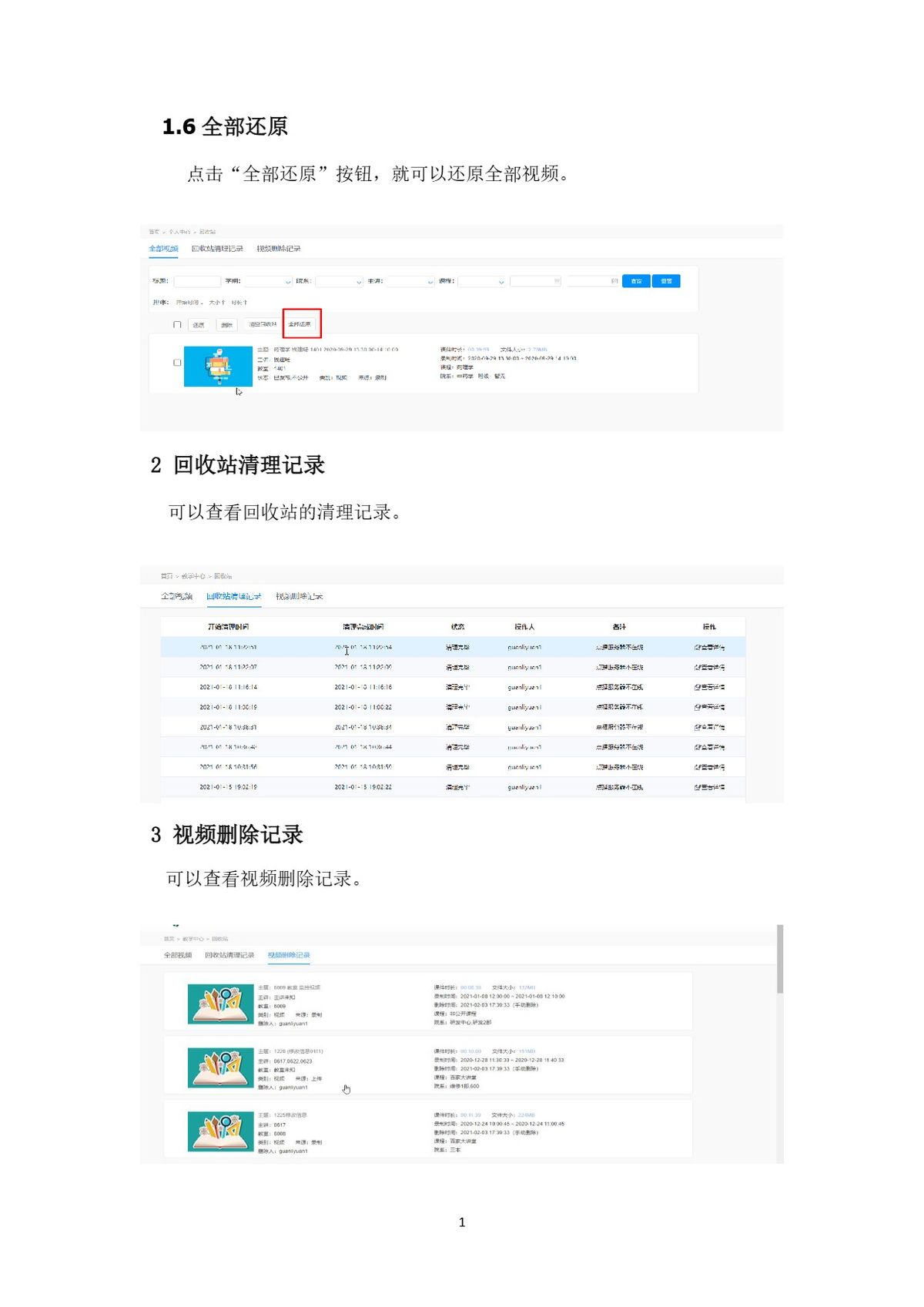Image resolution: width=924 pixels, height=1307 pixels.
Task: Open the 主讲 dropdown filter
Action: point(410,282)
